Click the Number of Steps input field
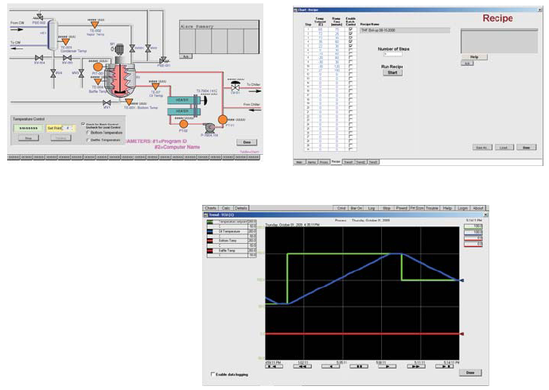The height and width of the screenshot is (390, 549). tap(392, 55)
